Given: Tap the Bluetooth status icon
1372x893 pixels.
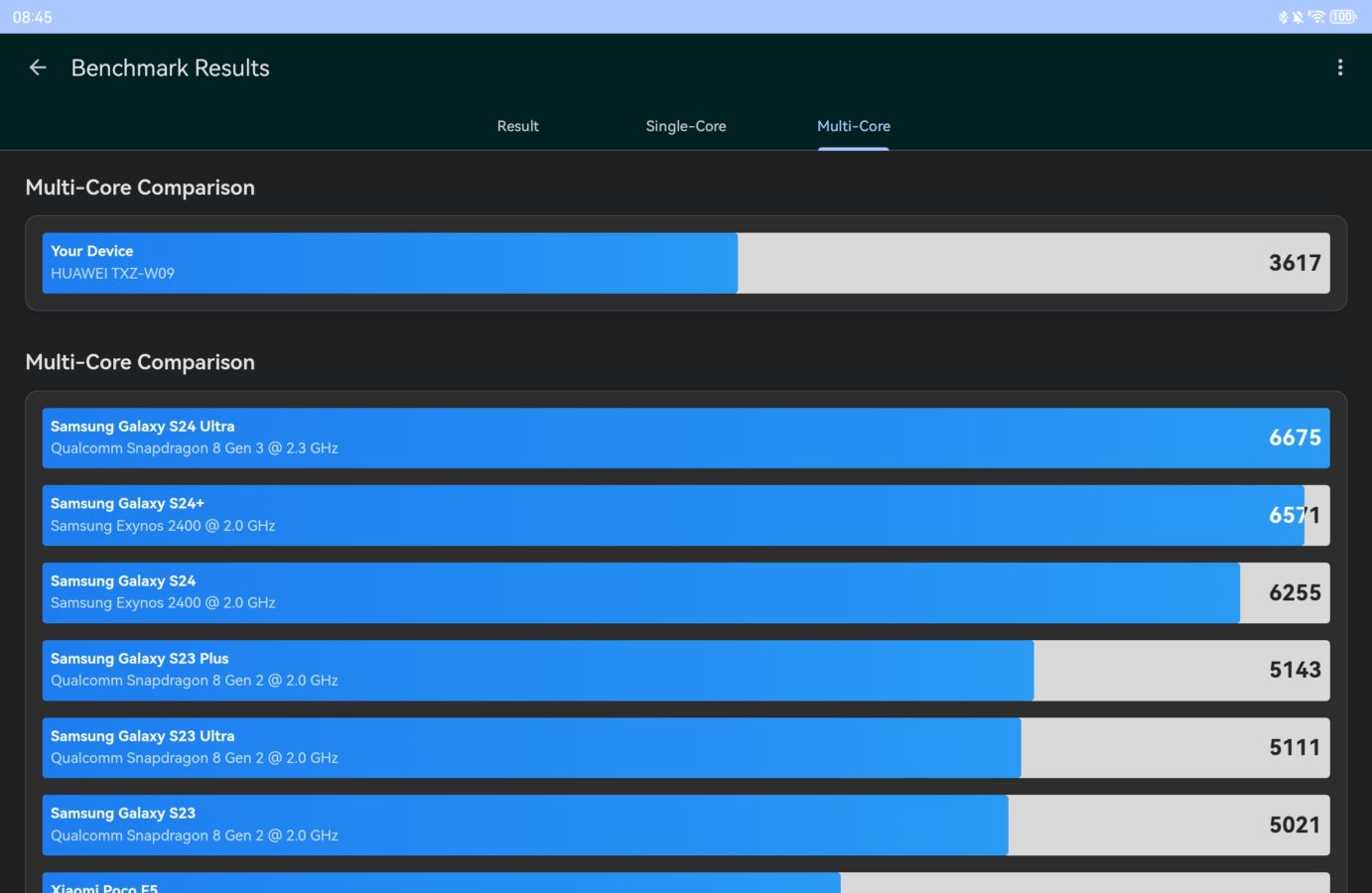Looking at the screenshot, I should coord(1283,17).
